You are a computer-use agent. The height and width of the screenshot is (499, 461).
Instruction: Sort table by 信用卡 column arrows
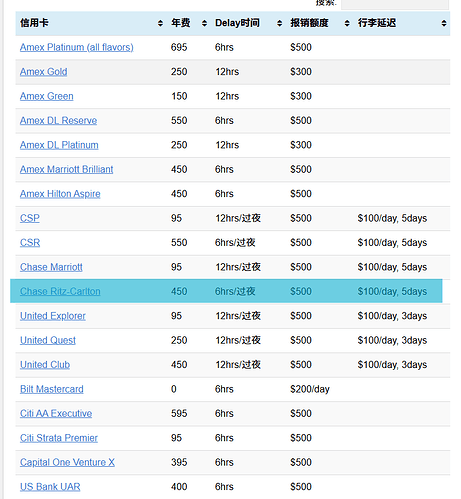pos(160,23)
